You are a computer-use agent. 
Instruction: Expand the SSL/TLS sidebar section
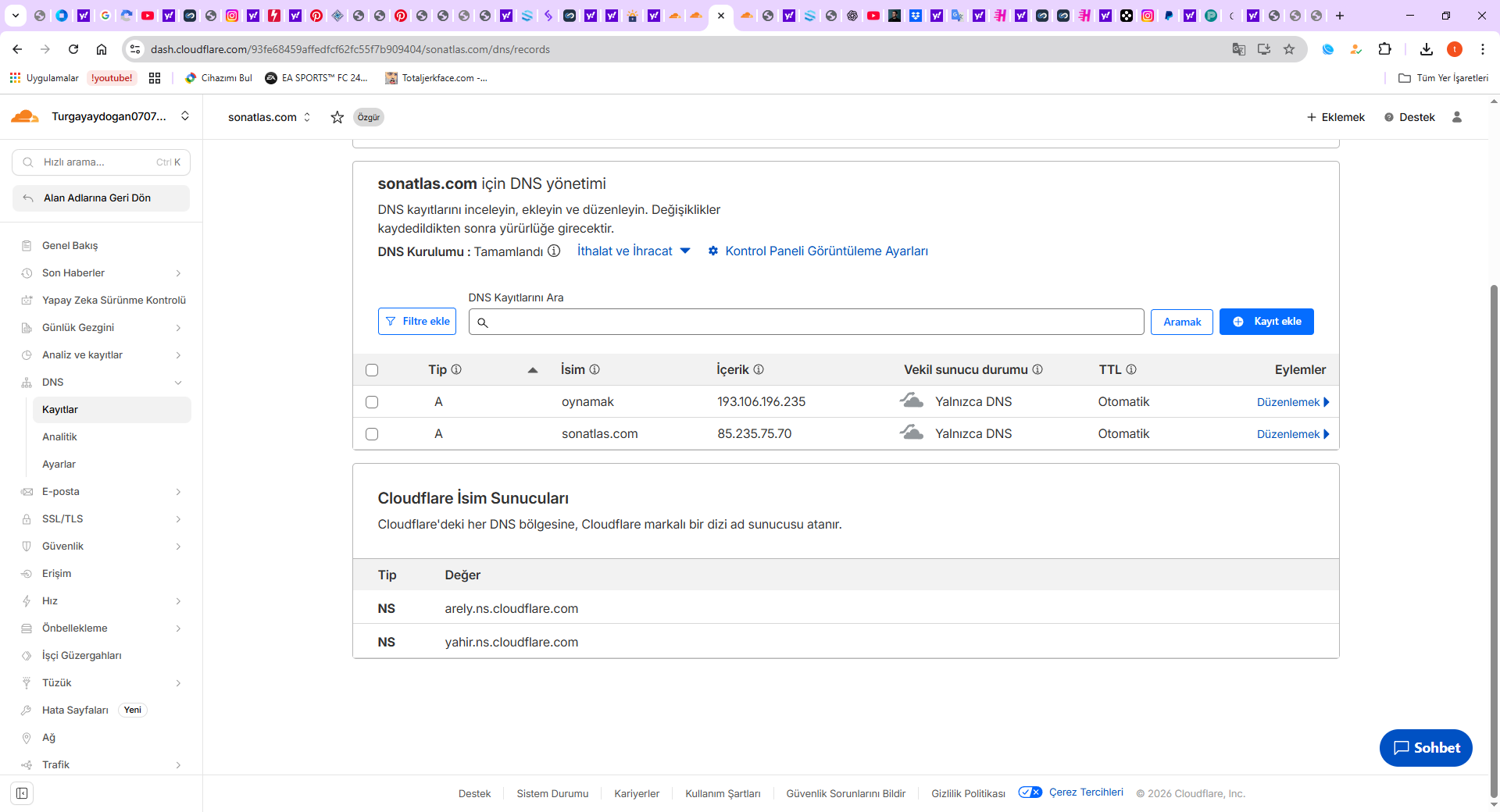point(178,519)
